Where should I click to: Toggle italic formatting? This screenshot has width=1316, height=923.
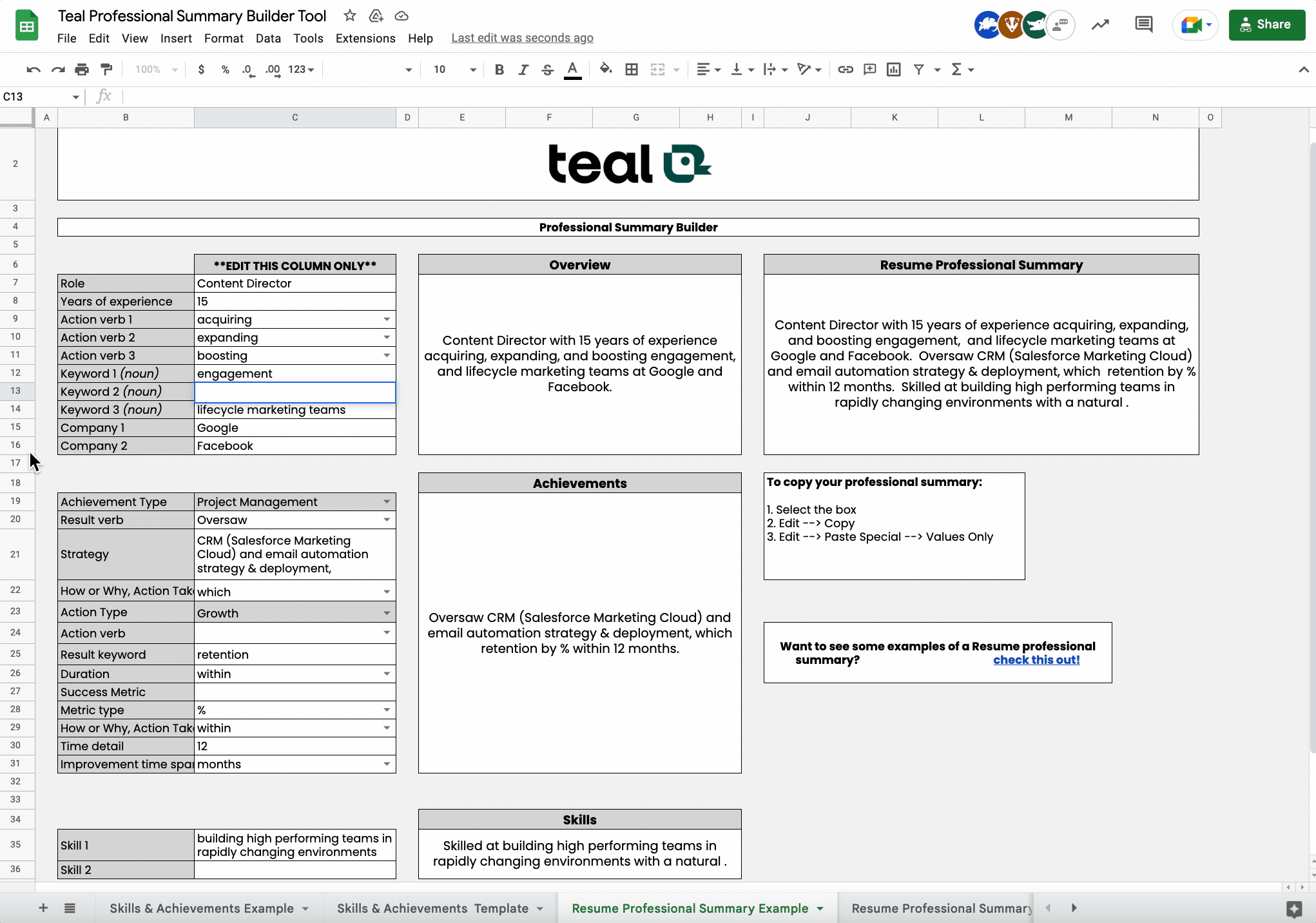click(x=523, y=70)
